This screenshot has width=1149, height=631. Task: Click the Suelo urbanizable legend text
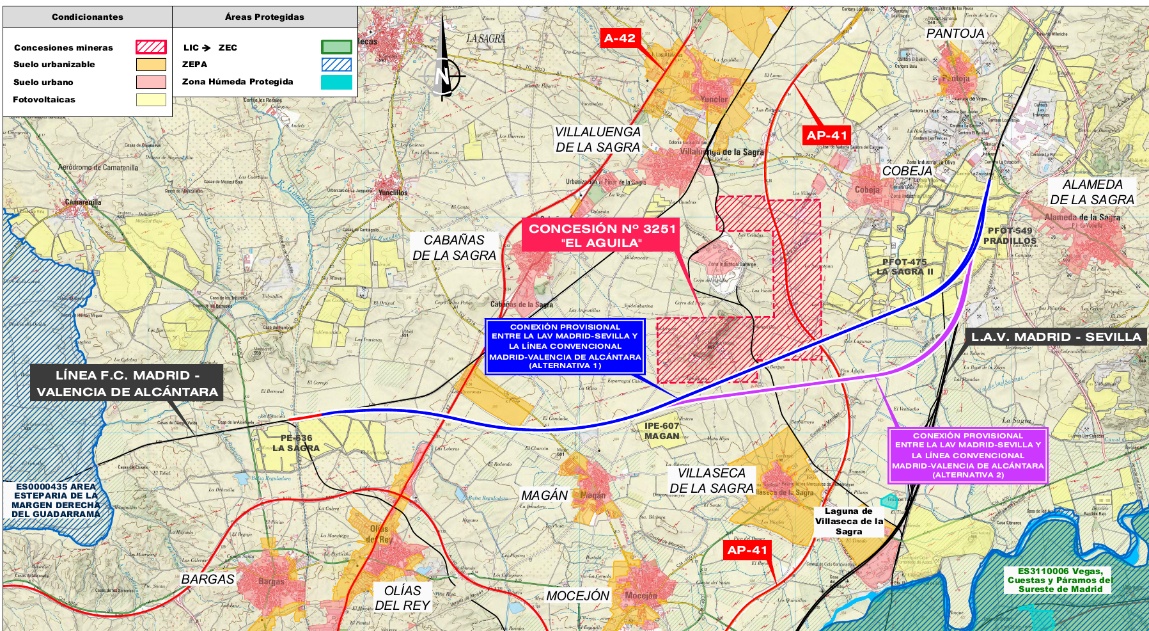coord(53,64)
